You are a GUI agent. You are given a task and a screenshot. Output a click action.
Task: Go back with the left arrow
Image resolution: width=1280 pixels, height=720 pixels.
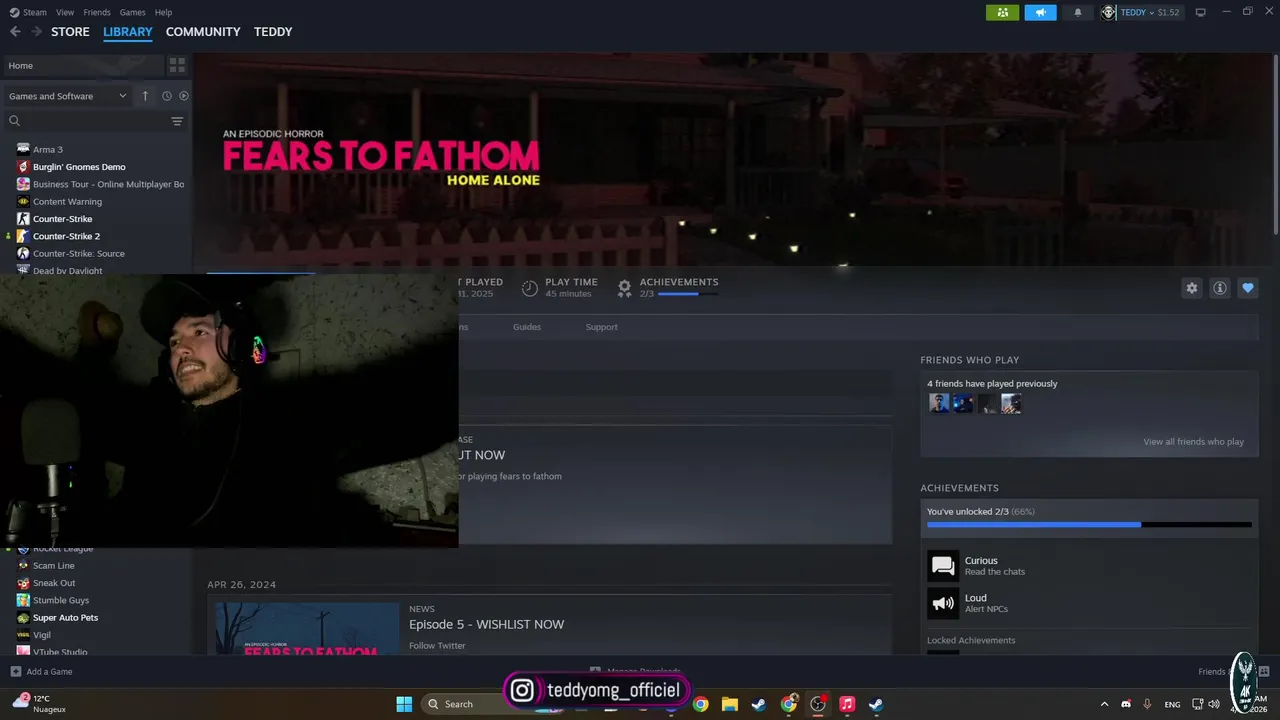coord(15,32)
